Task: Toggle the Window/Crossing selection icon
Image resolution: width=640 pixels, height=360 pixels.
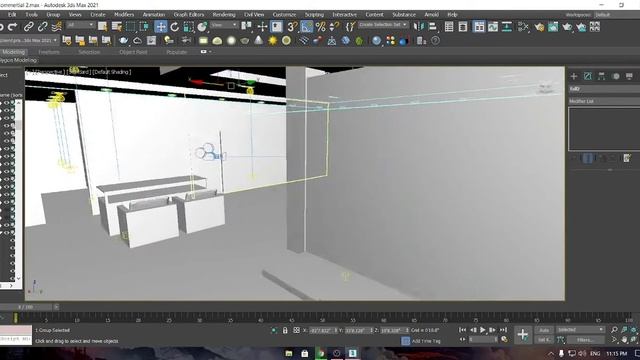Action: pyautogui.click(x=144, y=27)
